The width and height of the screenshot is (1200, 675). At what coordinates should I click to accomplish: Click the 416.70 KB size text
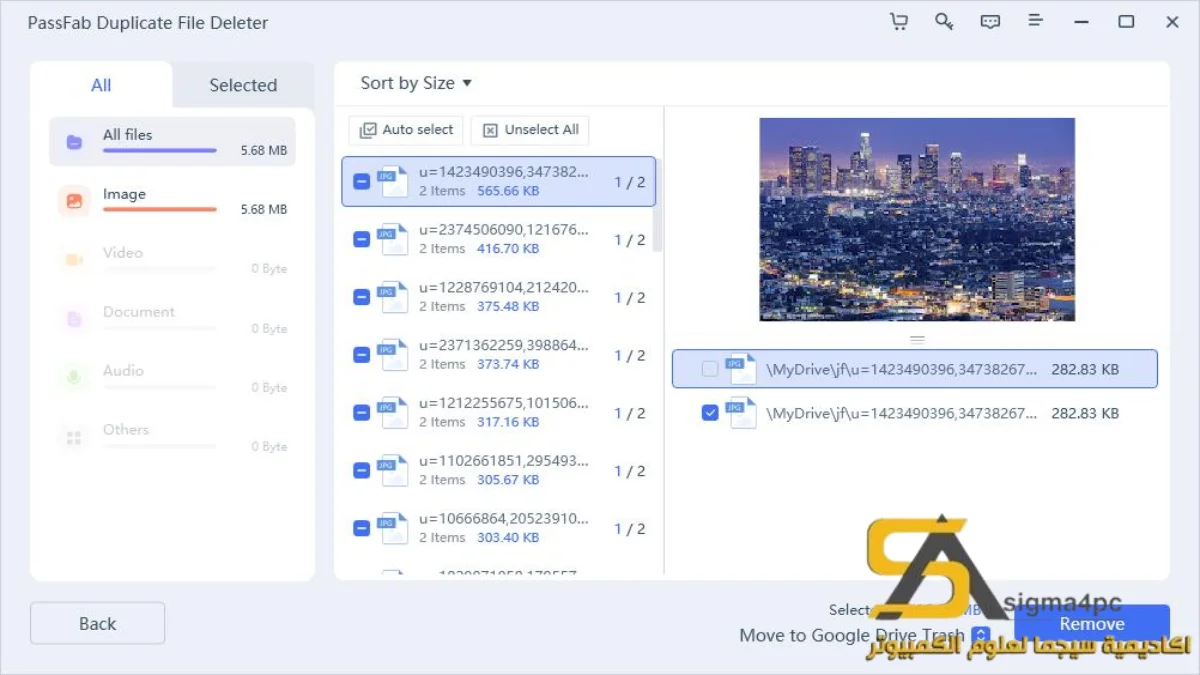point(508,249)
